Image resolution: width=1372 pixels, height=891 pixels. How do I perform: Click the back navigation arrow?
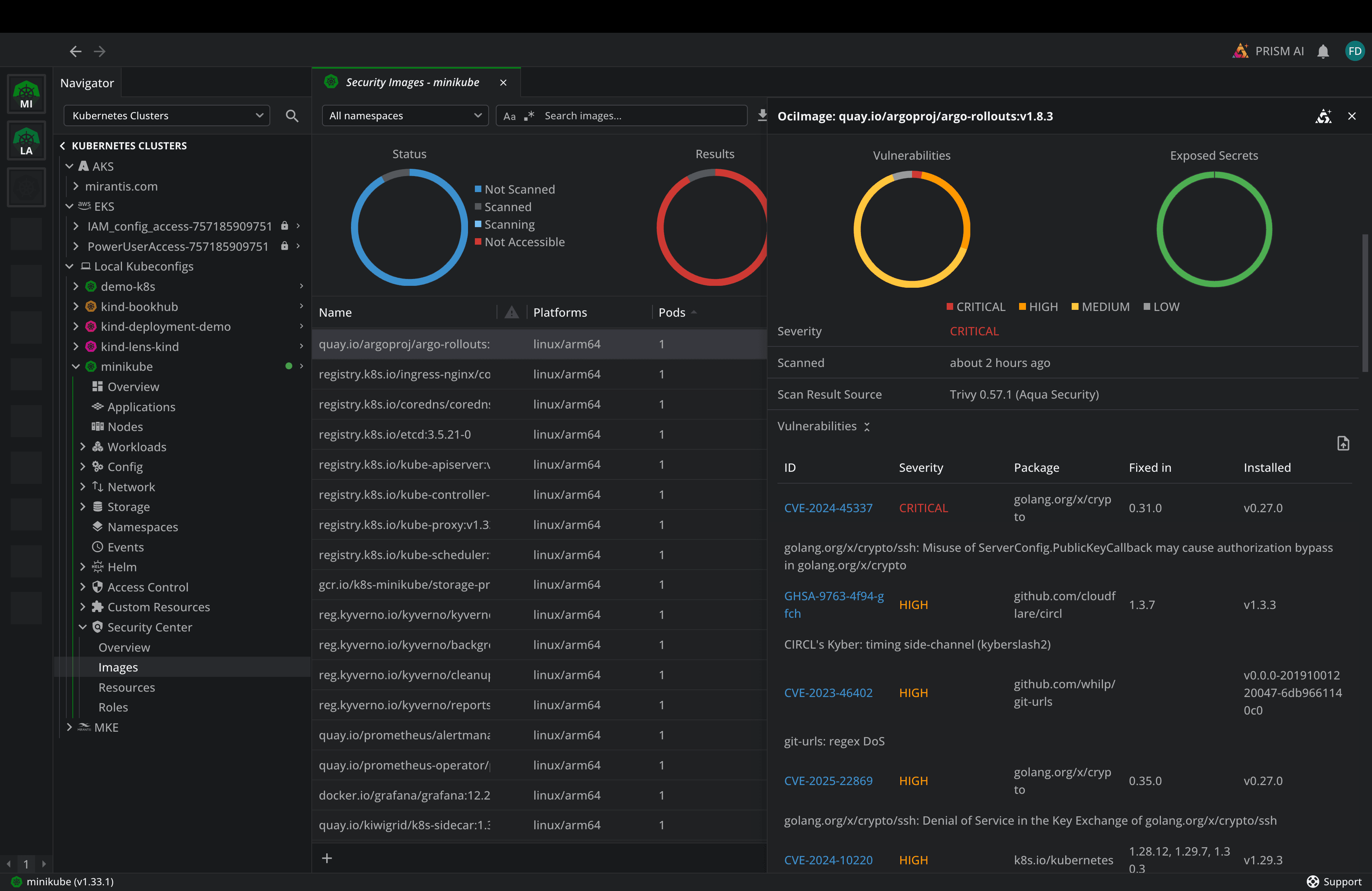pos(75,51)
